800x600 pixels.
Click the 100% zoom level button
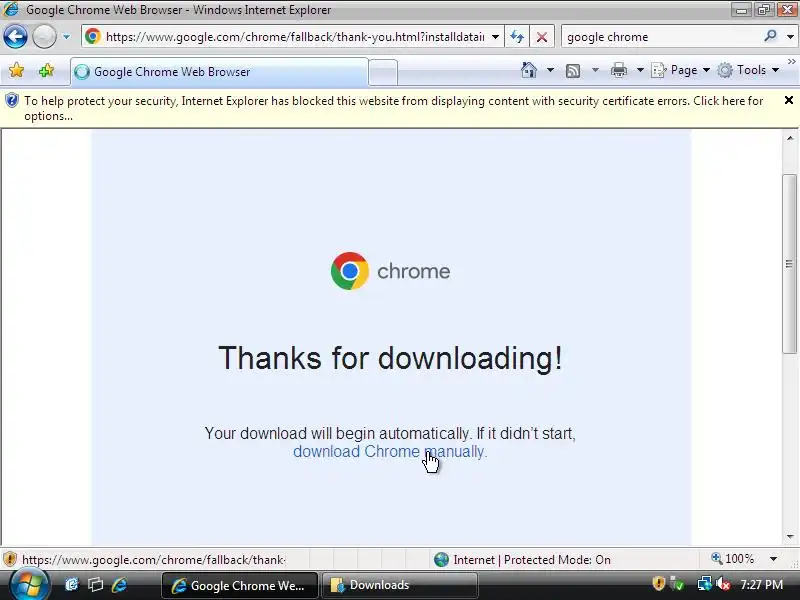point(732,559)
